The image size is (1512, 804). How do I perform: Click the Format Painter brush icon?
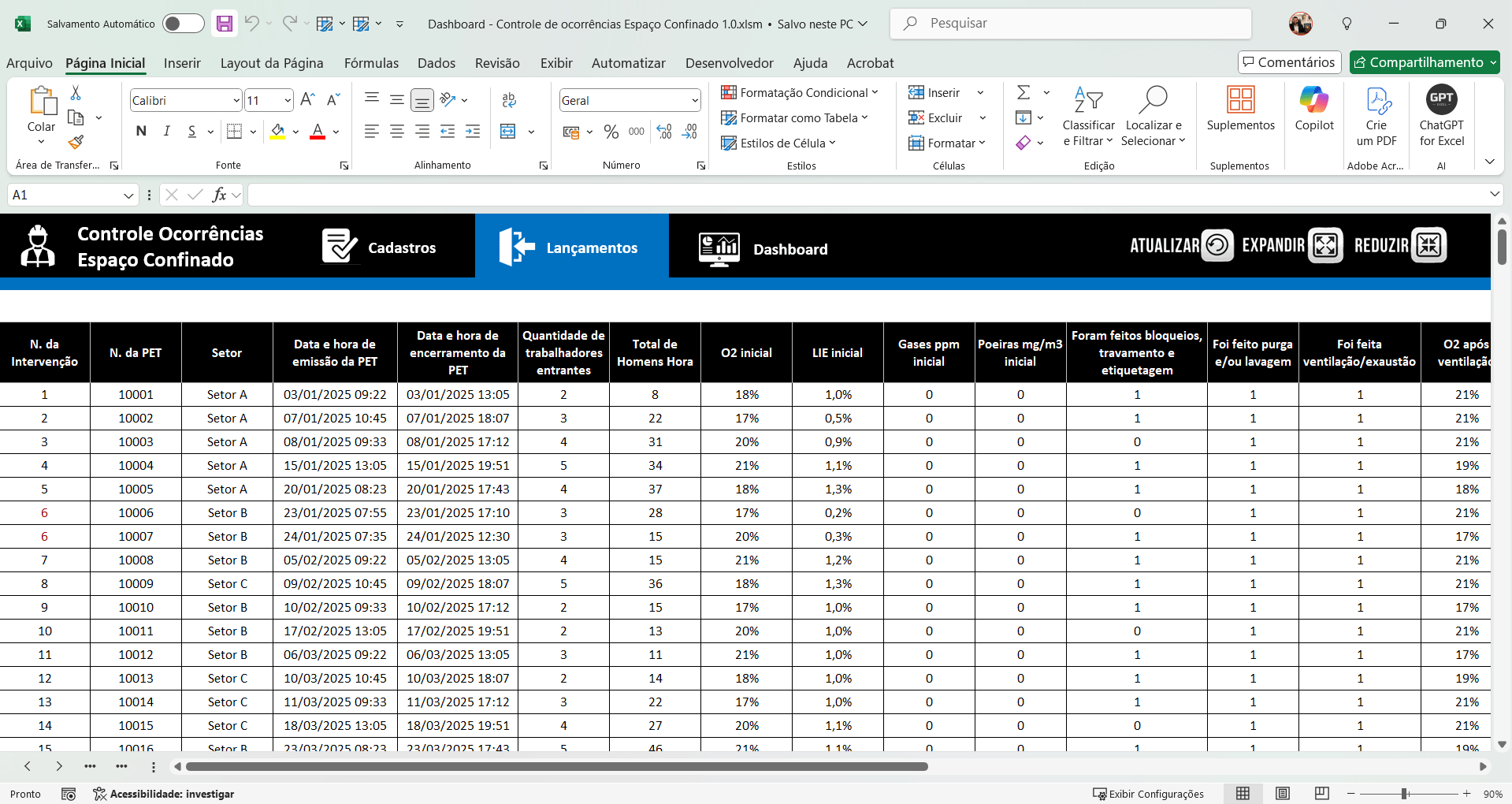pyautogui.click(x=76, y=143)
